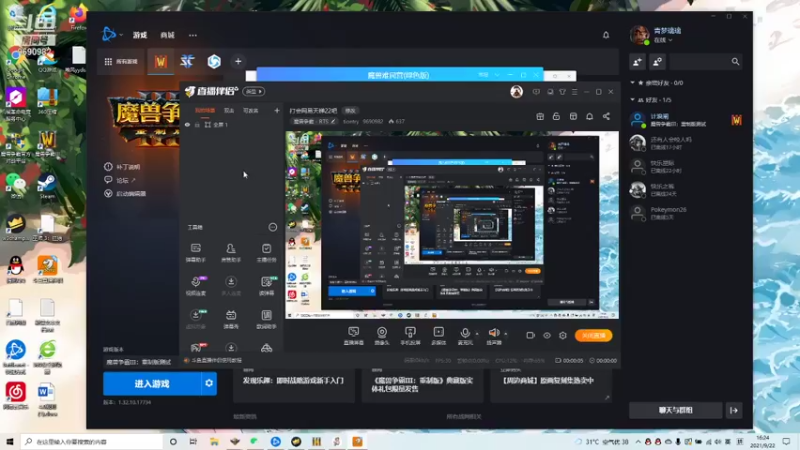Expand the game version selector above play button
The image size is (800, 450).
click(x=139, y=362)
